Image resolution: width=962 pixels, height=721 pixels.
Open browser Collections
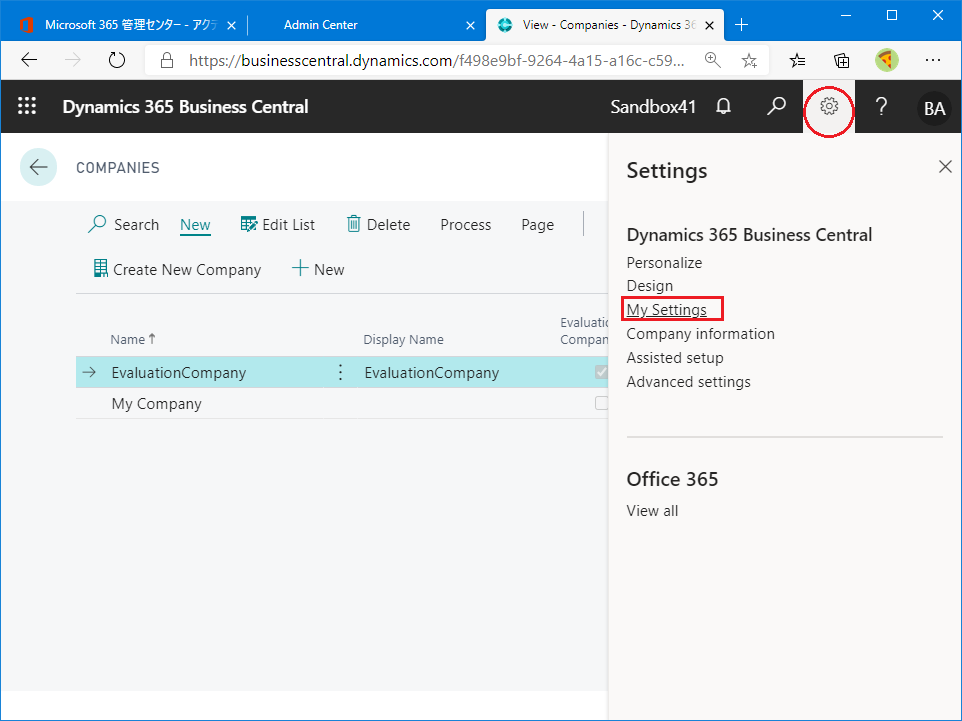tap(842, 60)
